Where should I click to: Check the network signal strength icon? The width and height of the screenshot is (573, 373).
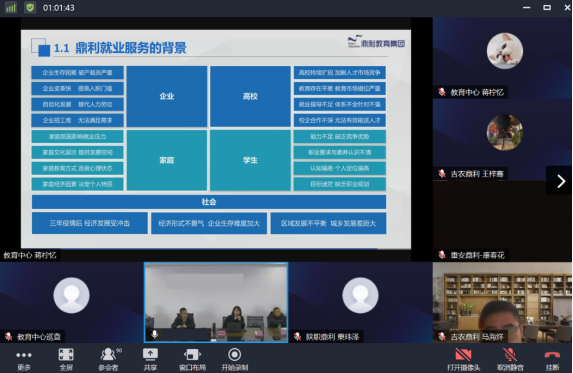pos(11,8)
